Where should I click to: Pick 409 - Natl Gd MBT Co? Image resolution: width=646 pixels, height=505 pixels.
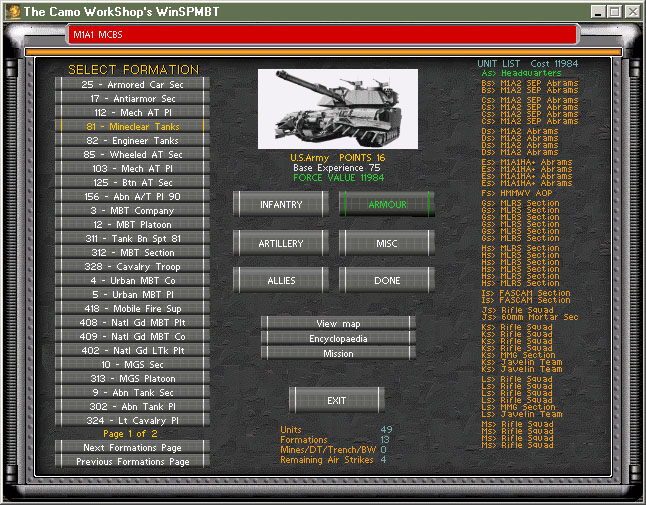(x=132, y=337)
